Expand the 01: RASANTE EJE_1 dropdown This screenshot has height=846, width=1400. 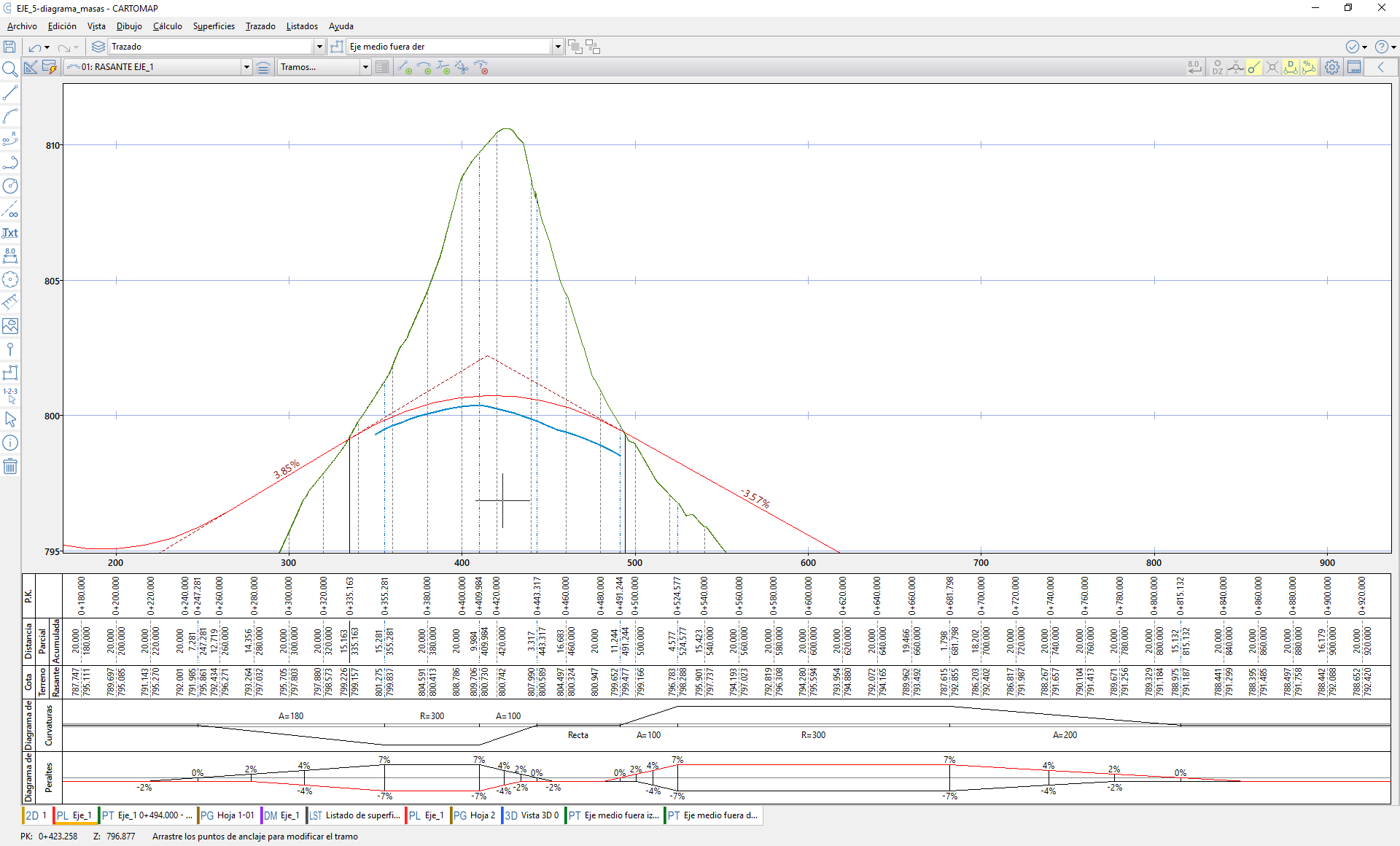point(246,67)
